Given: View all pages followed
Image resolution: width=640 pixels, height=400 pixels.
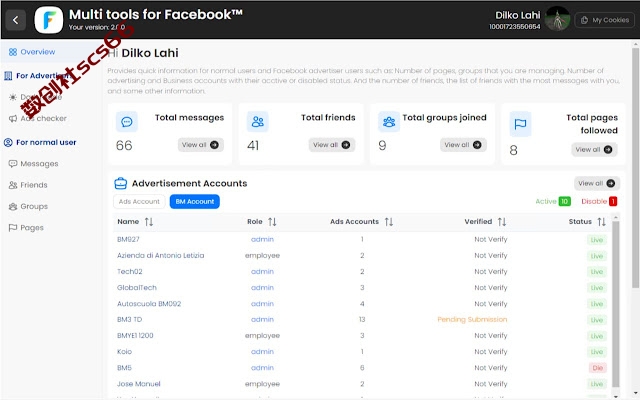Looking at the screenshot, I should 594,150.
